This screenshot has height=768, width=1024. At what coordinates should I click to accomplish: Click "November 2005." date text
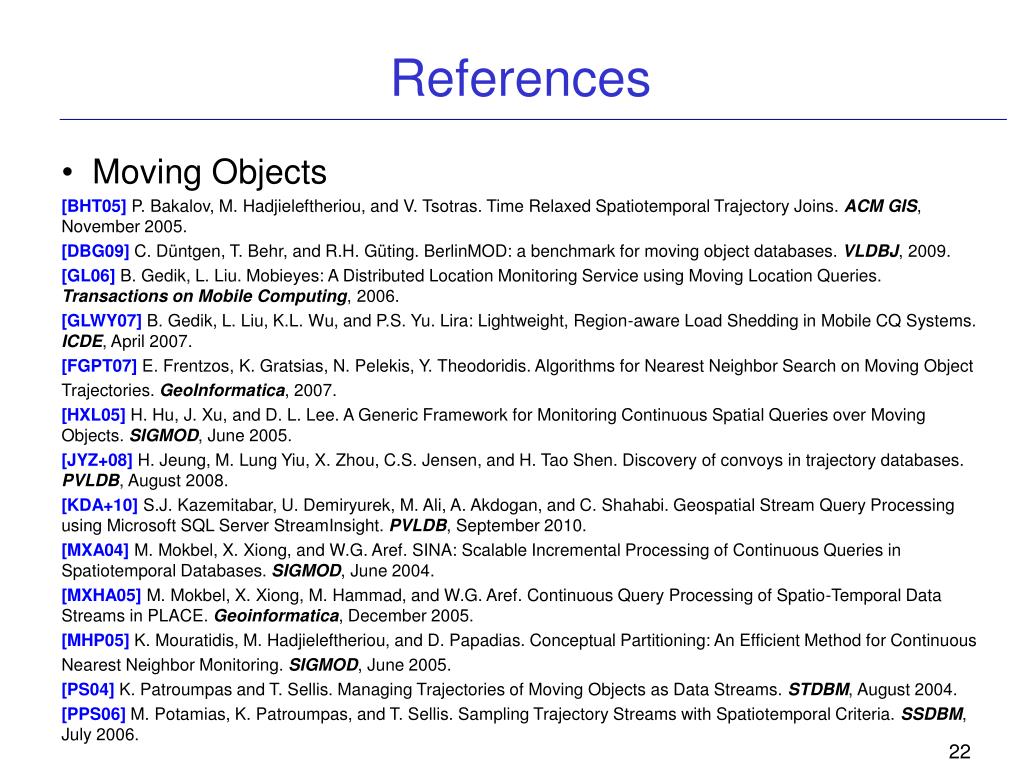click(x=124, y=227)
